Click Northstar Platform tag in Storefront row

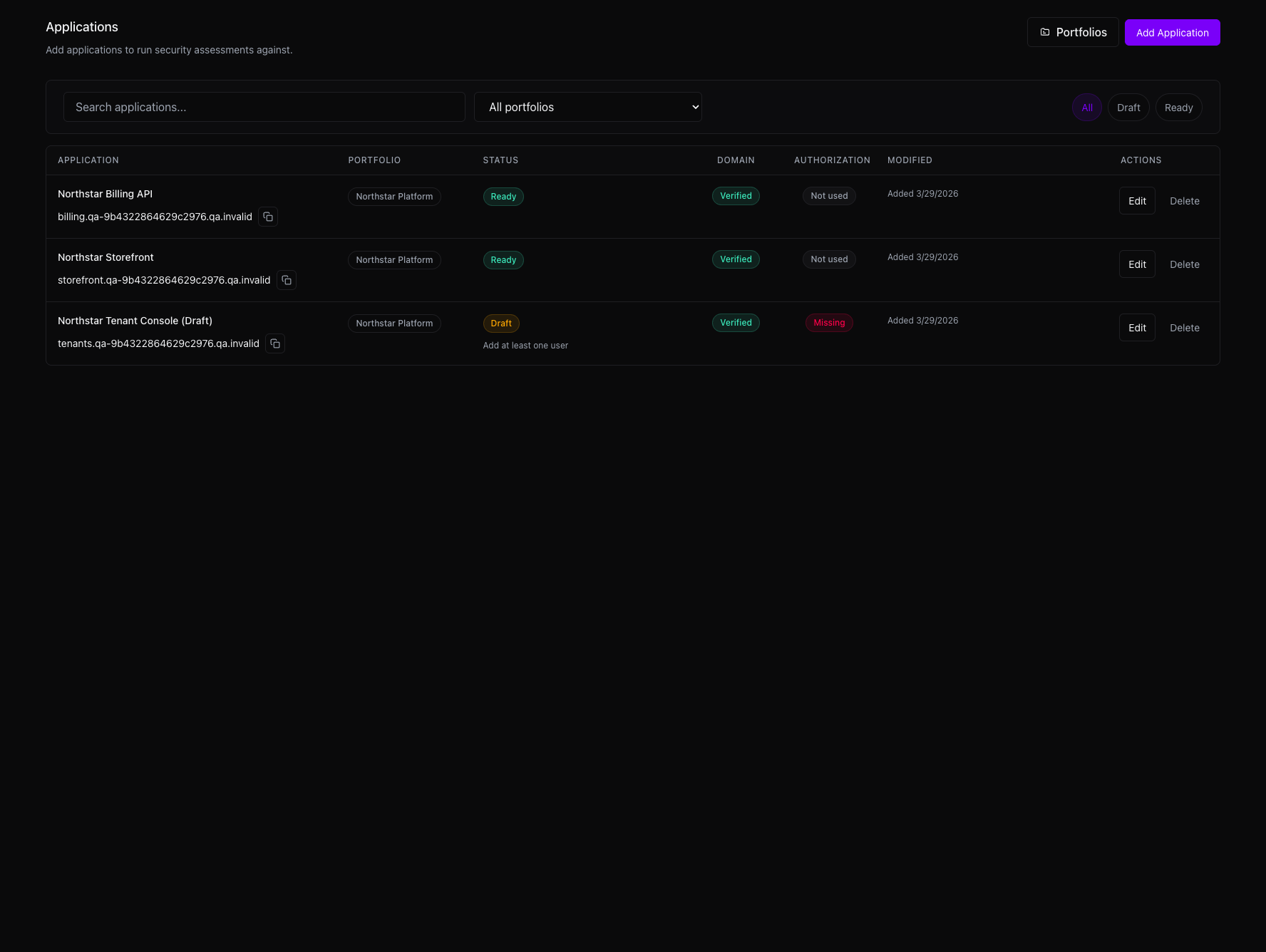coord(394,260)
